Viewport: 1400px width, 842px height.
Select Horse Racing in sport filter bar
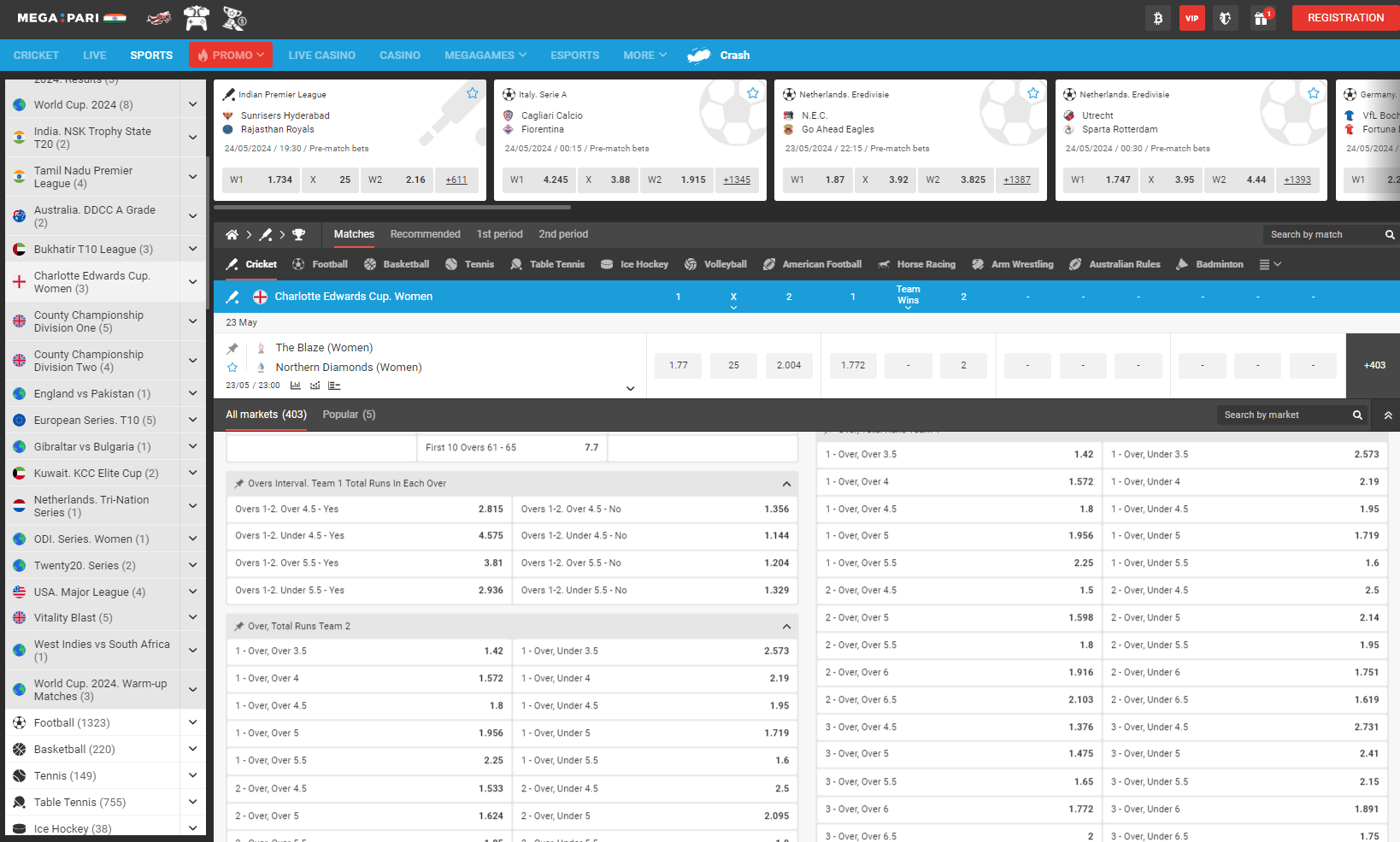[916, 265]
